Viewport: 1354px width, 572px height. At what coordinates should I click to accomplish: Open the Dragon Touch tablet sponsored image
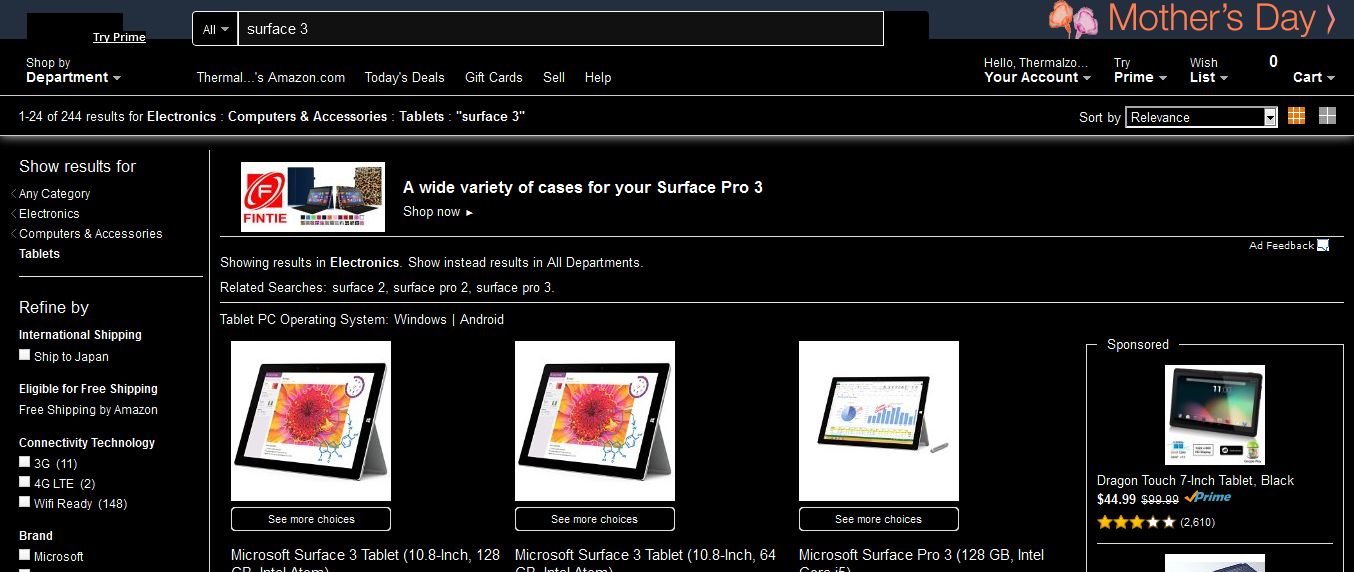pos(1215,415)
